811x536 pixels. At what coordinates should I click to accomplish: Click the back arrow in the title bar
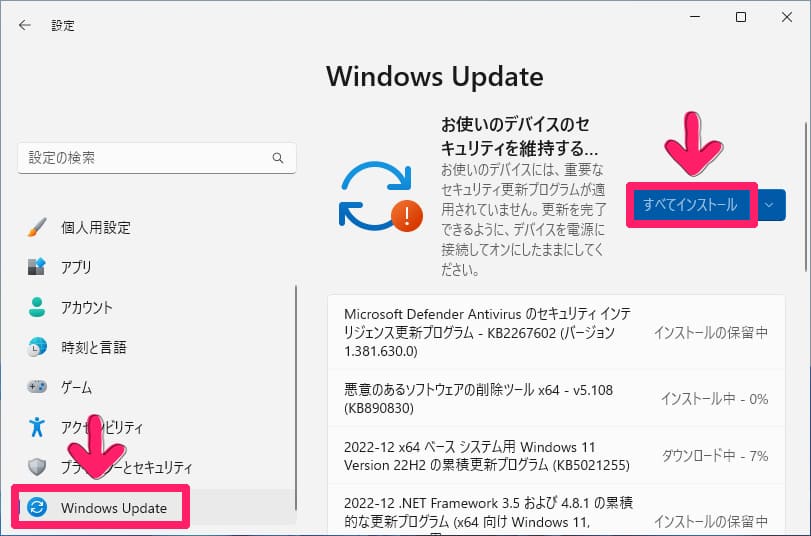coord(24,25)
